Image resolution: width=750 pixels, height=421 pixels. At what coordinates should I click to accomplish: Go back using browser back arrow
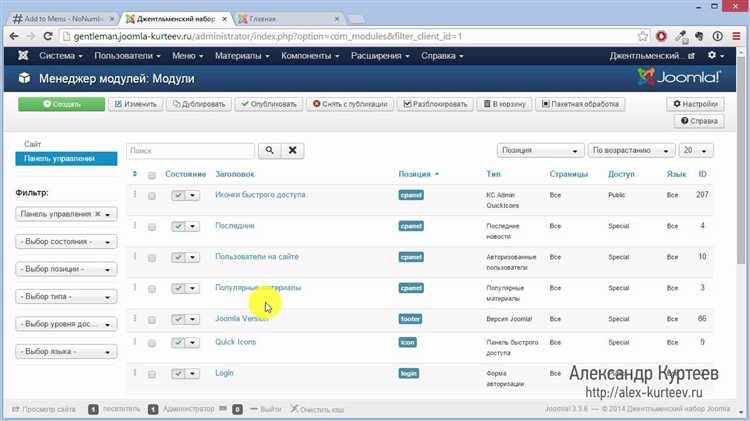click(x=14, y=36)
